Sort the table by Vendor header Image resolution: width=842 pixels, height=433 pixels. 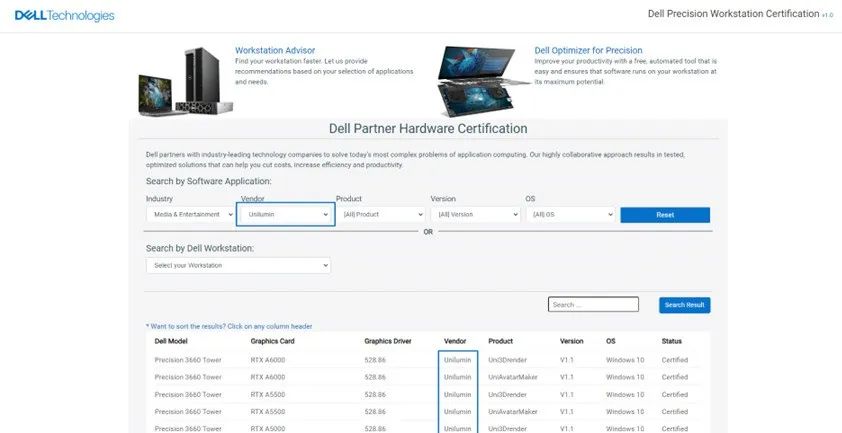tap(455, 341)
